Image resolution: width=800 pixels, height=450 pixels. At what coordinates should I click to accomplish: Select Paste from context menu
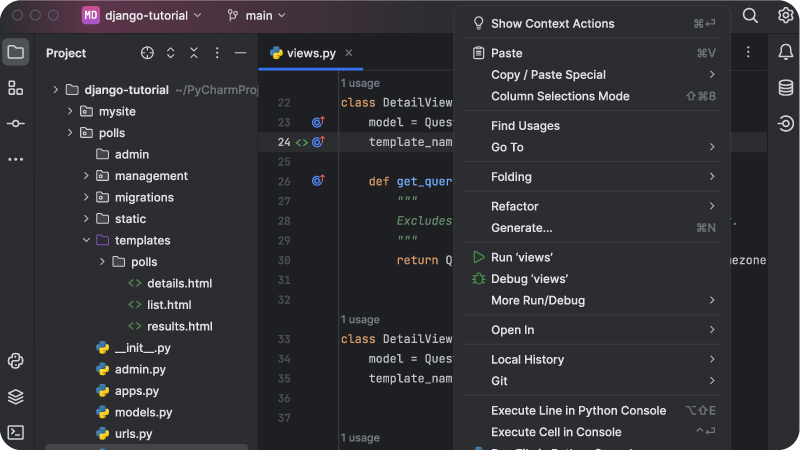point(592,53)
